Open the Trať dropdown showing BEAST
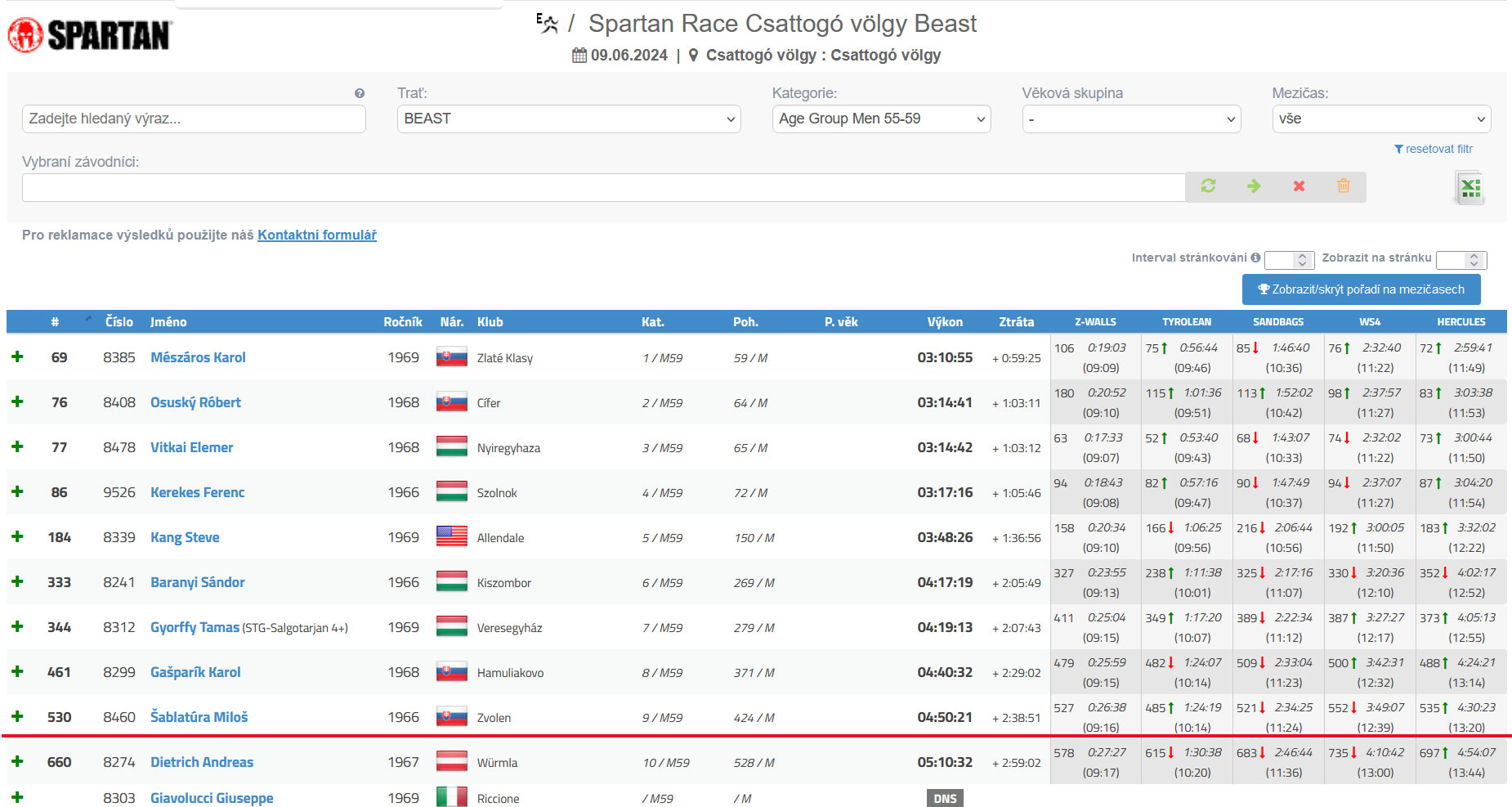 click(569, 119)
